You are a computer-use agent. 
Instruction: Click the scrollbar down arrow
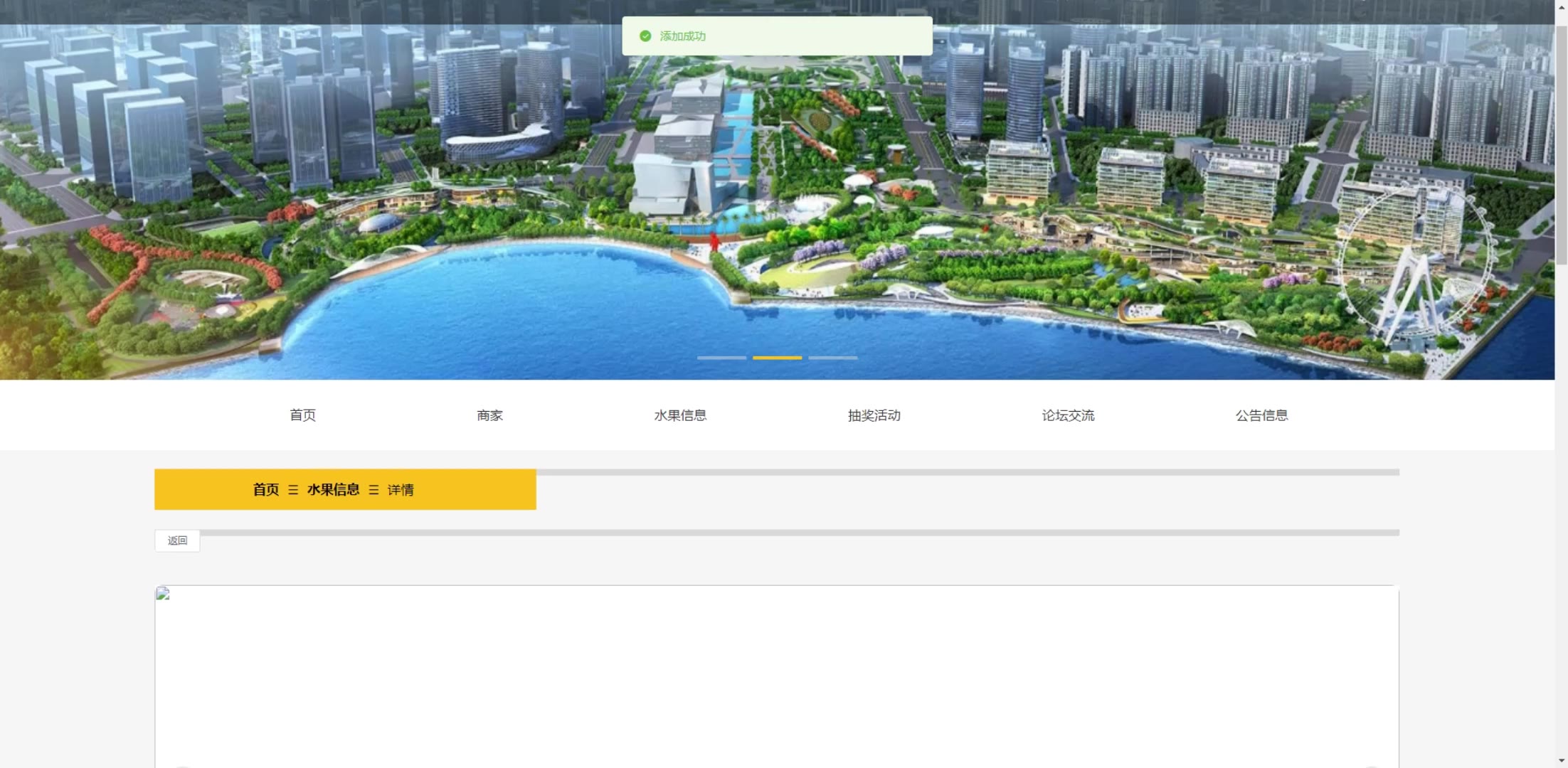tap(1561, 761)
